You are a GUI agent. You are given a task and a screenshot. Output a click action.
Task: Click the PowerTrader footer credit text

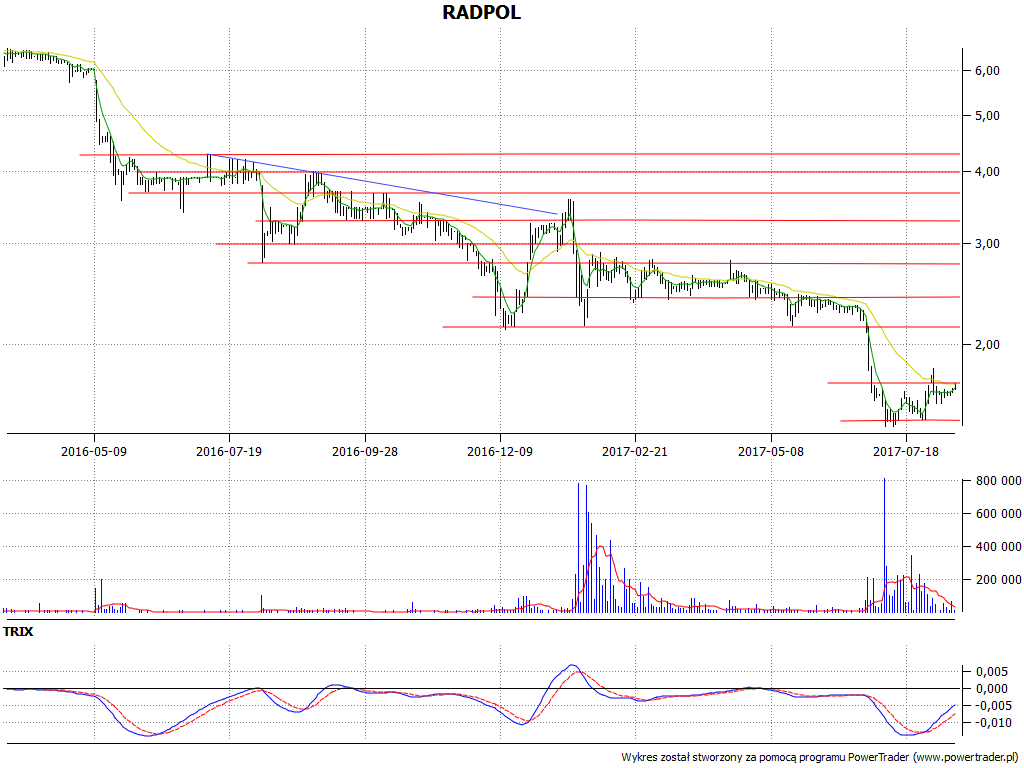[821, 758]
